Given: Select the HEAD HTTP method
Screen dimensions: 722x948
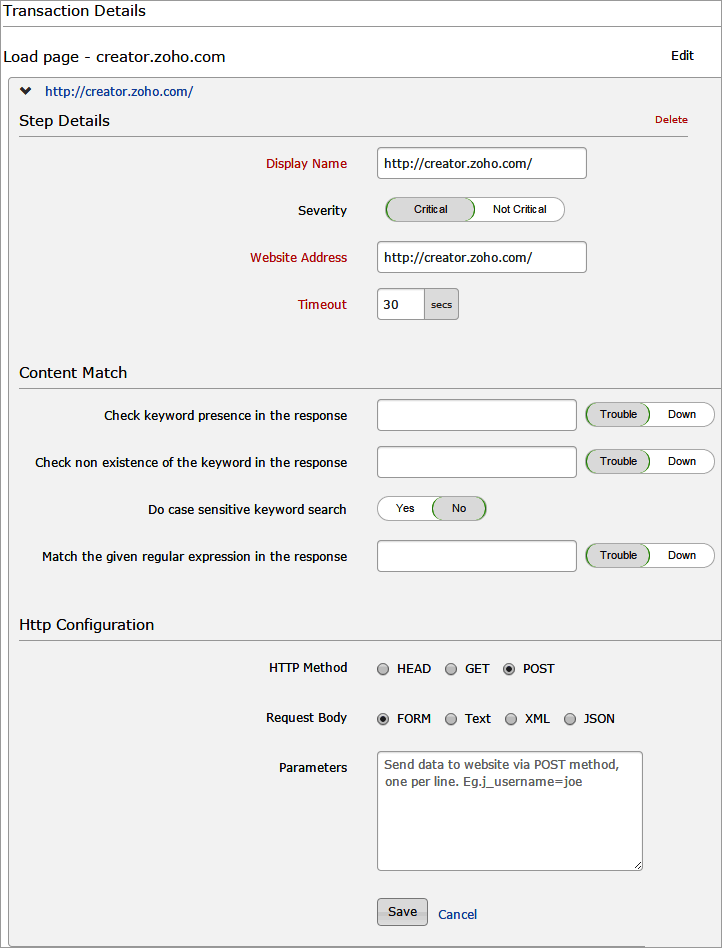Looking at the screenshot, I should pyautogui.click(x=383, y=669).
